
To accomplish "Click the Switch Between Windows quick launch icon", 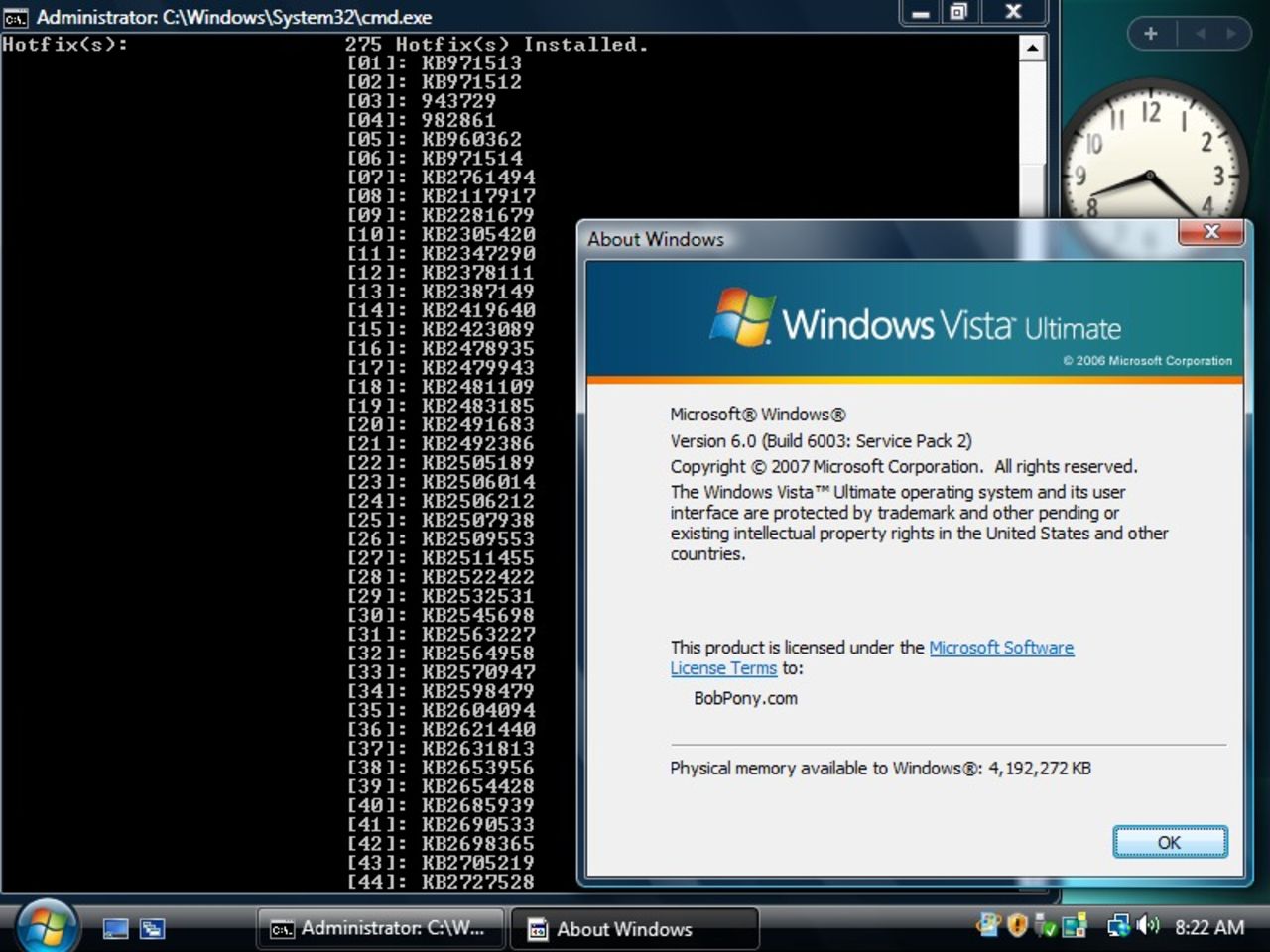I will (x=152, y=928).
